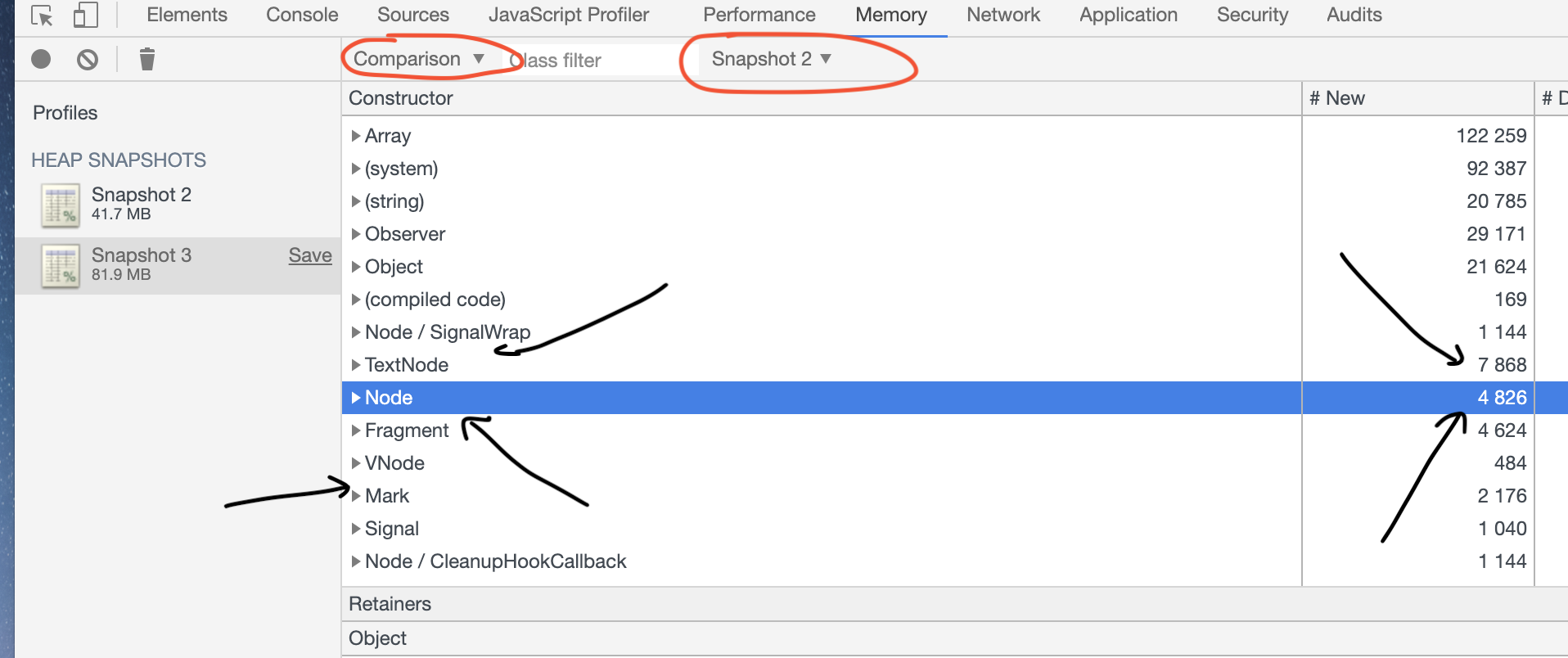Image resolution: width=1568 pixels, height=658 pixels.
Task: Expand the Node / SignalWrap row
Action: point(356,332)
